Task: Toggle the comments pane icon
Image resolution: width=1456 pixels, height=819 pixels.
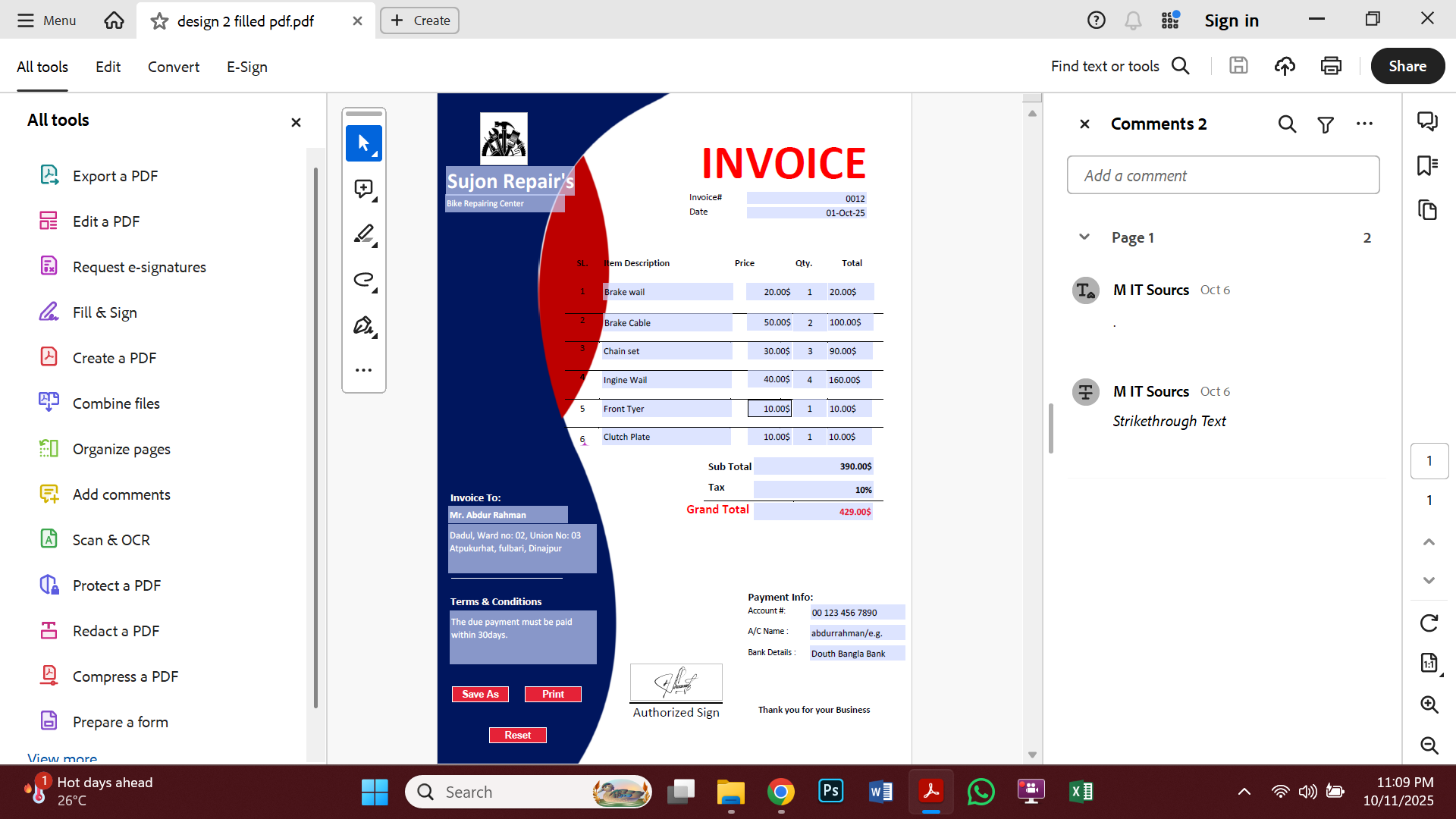Action: click(x=1427, y=121)
